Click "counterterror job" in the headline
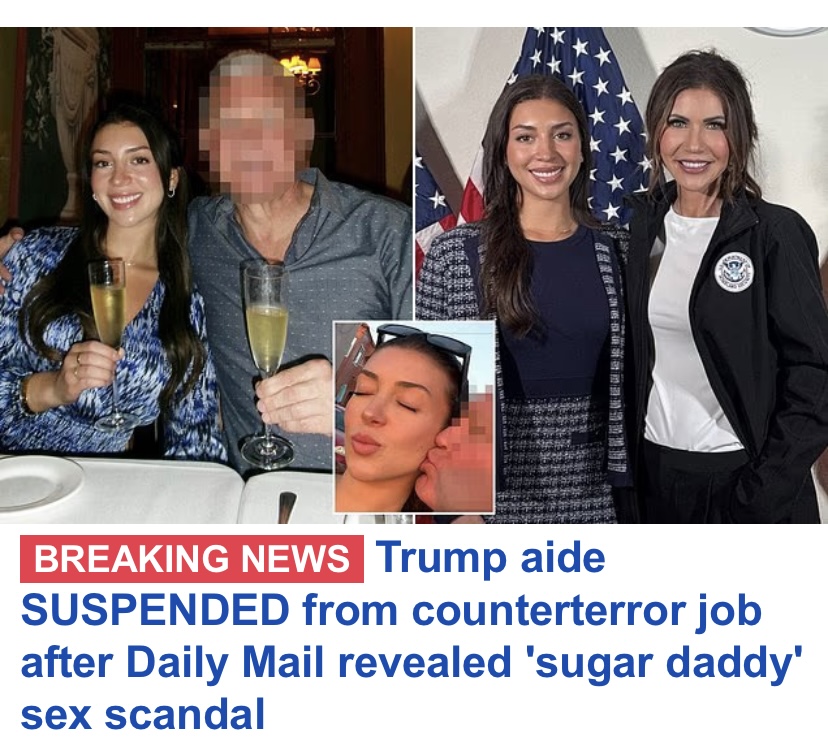Viewport: 828px width, 752px height. (x=587, y=612)
